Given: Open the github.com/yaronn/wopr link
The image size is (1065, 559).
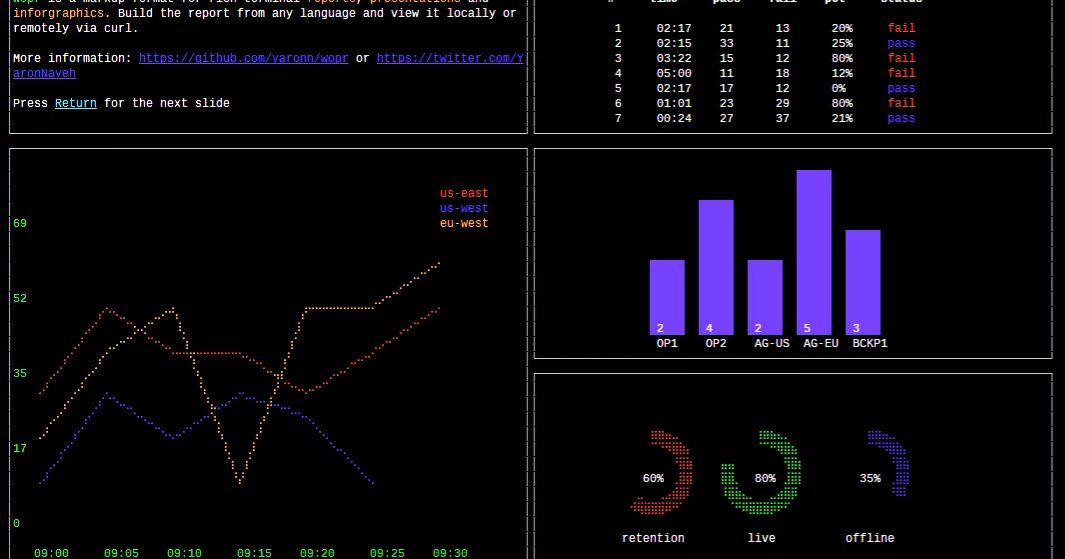Looking at the screenshot, I should [243, 58].
